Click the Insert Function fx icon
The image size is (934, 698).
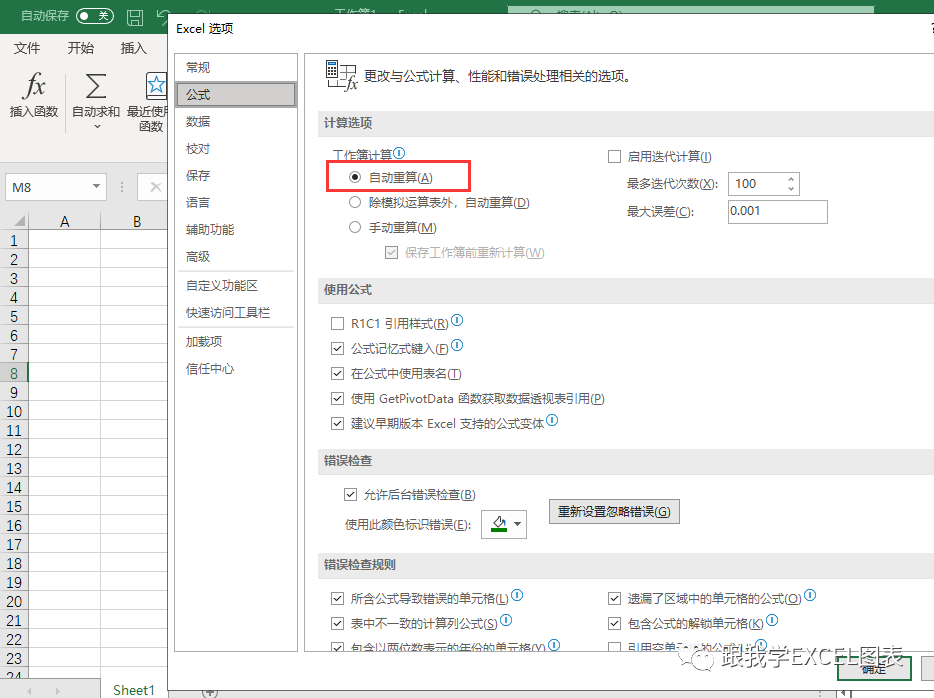pos(34,85)
